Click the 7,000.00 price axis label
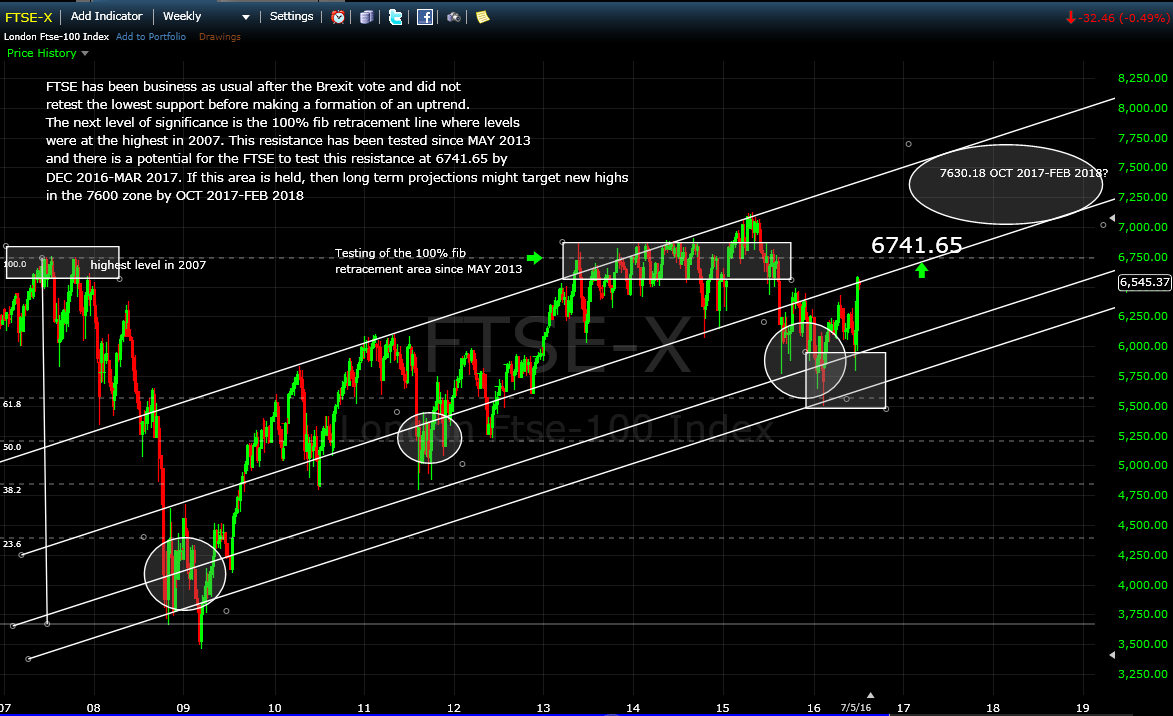The image size is (1173, 716). (x=1142, y=227)
